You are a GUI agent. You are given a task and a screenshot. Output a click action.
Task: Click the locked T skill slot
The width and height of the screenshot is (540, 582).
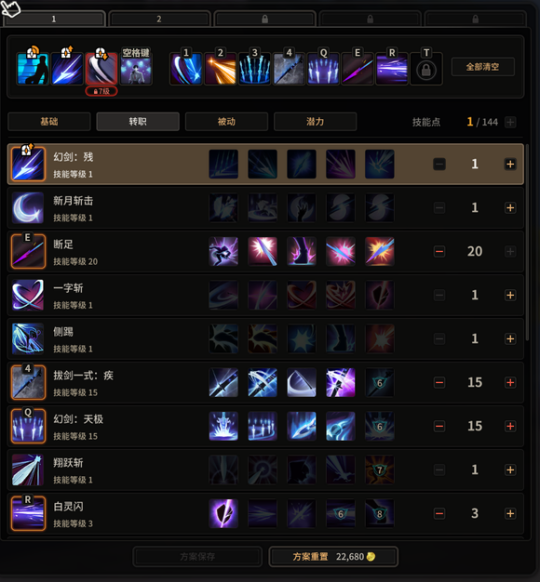click(426, 69)
